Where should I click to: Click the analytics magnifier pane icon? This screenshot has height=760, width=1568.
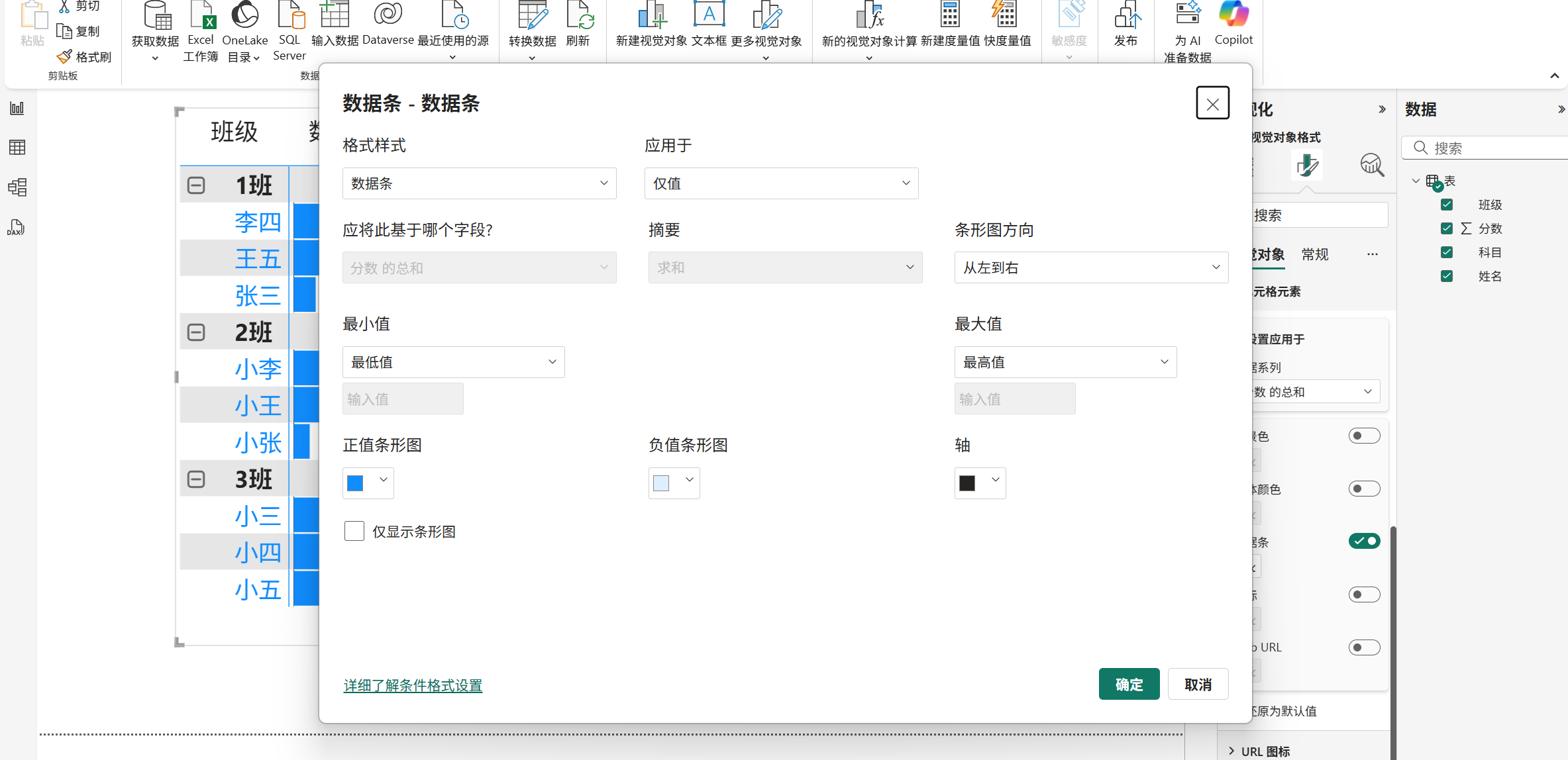[1371, 164]
